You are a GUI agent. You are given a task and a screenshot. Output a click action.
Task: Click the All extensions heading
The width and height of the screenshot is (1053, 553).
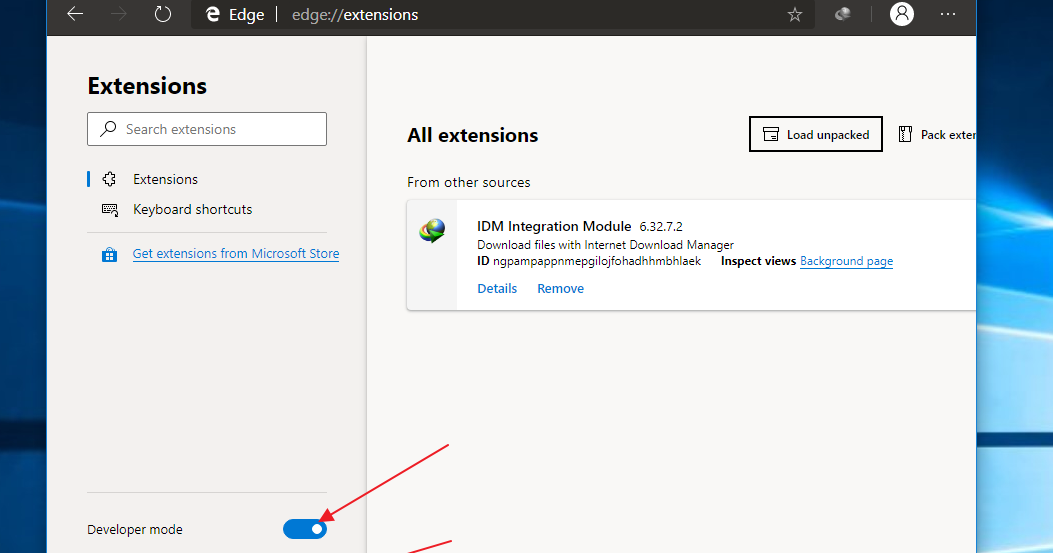472,135
